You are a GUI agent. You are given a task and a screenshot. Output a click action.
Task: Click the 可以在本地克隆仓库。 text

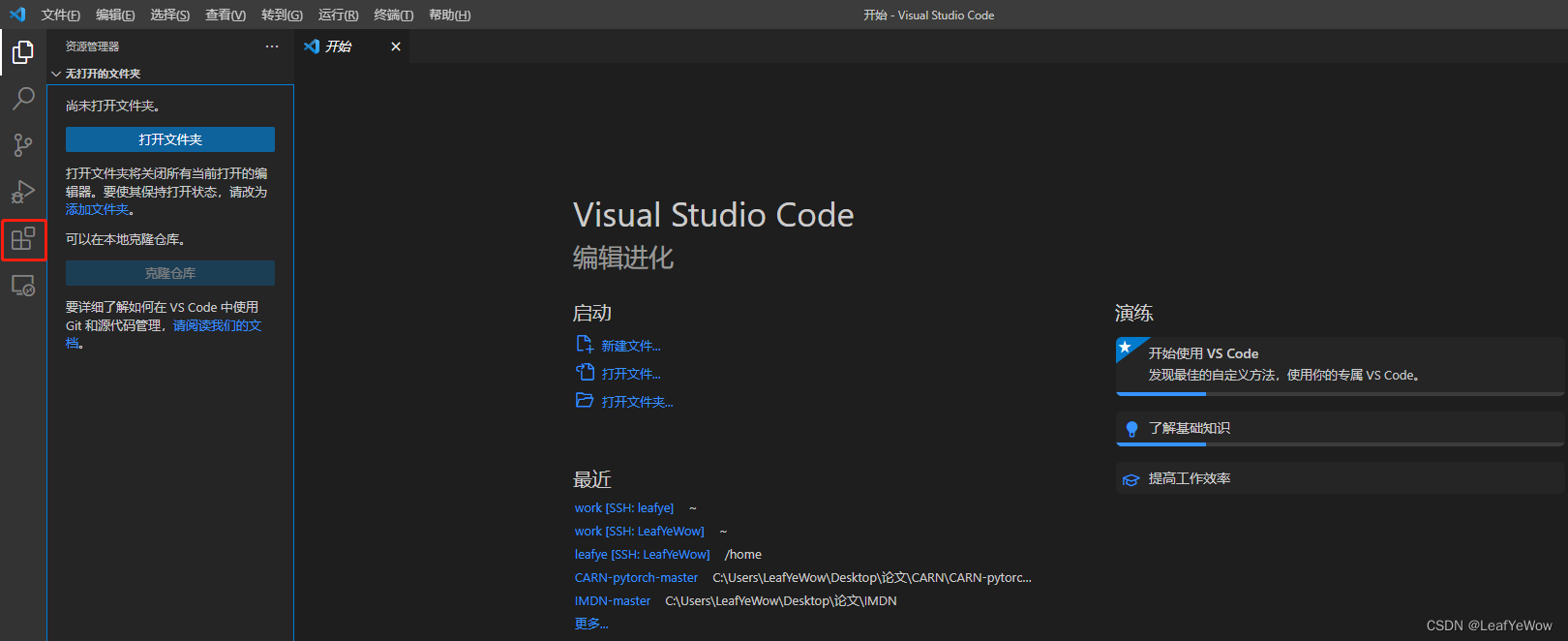126,239
